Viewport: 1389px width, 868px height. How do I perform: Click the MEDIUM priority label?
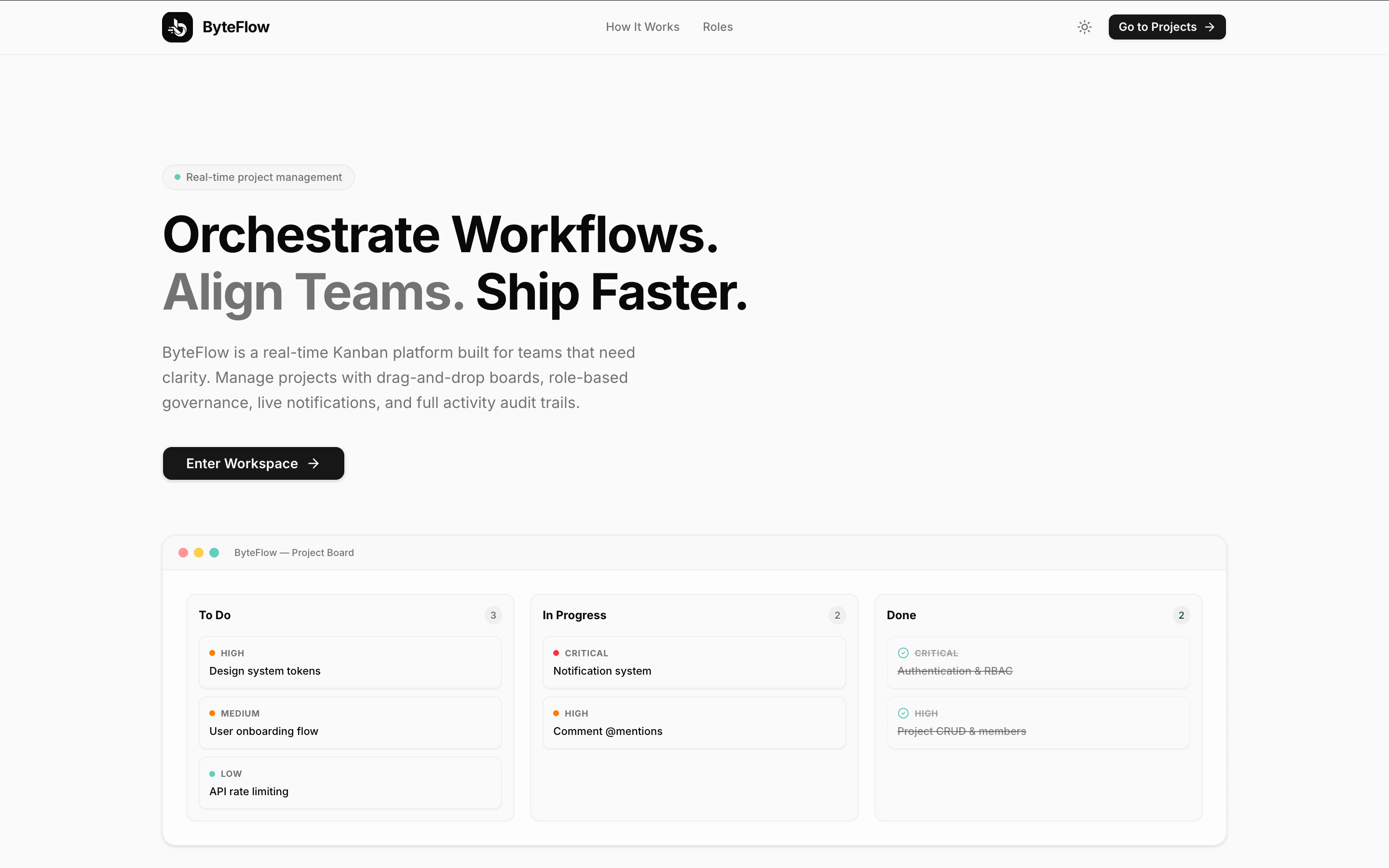pos(240,714)
